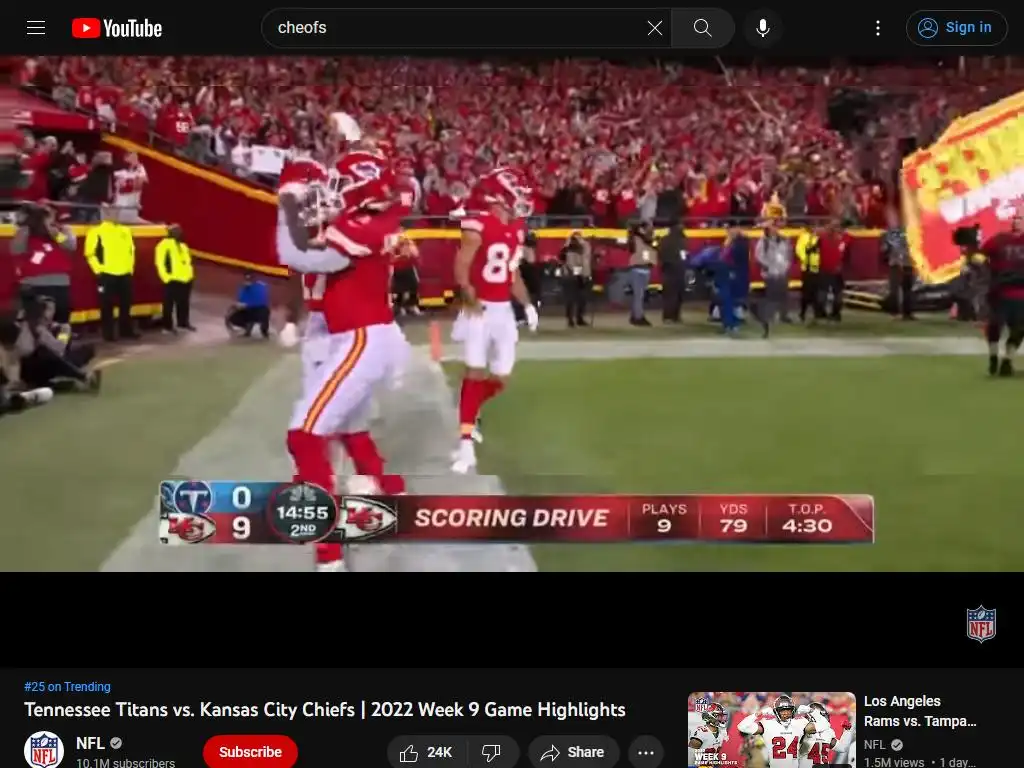
Task: Dislike the video with thumbs down
Action: (x=492, y=752)
